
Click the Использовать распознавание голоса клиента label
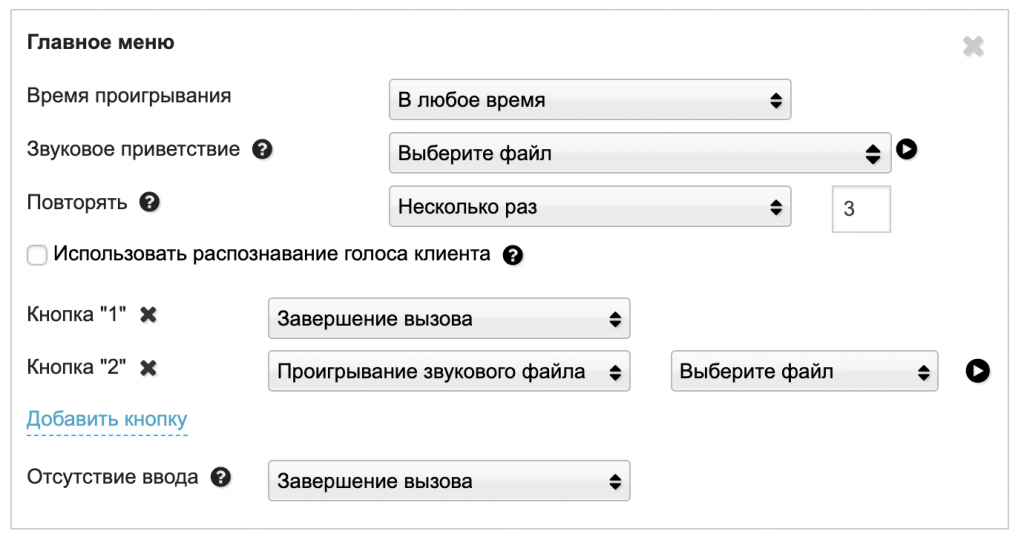pos(272,254)
